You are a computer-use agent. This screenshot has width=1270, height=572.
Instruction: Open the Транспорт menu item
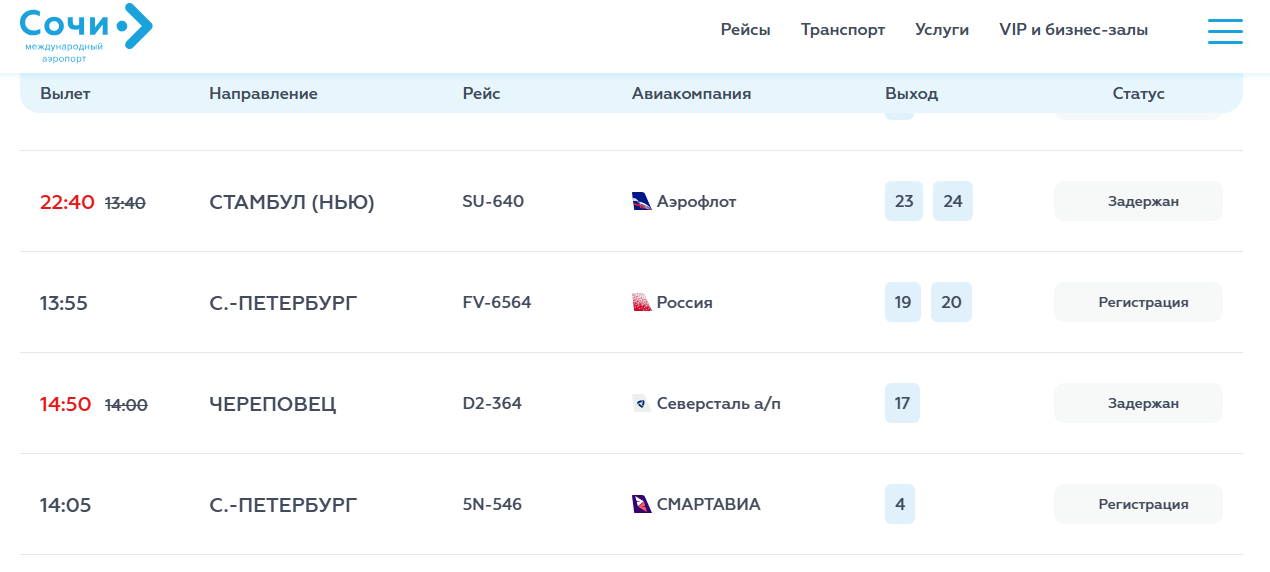click(x=843, y=30)
